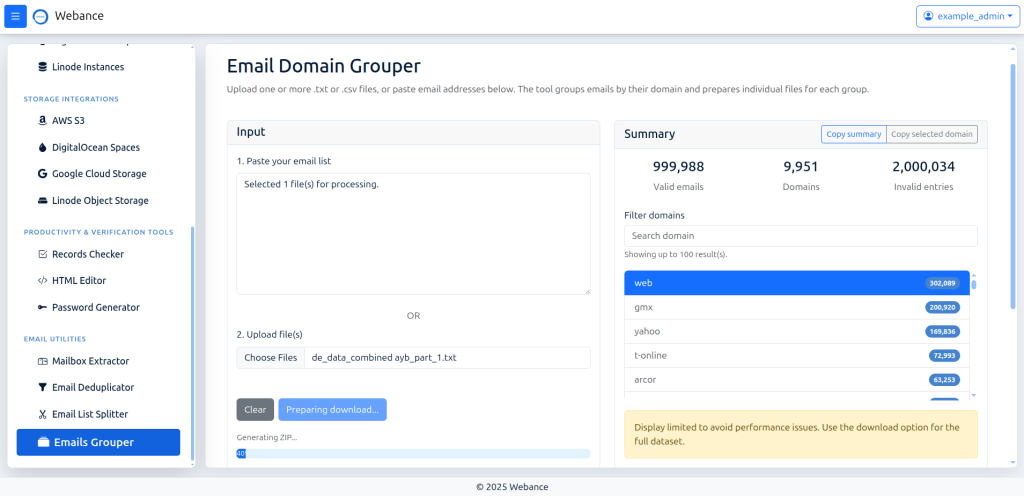Screen dimensions: 1024x496
Task: Click the Records Checker checkbox icon
Action: [x=42, y=254]
